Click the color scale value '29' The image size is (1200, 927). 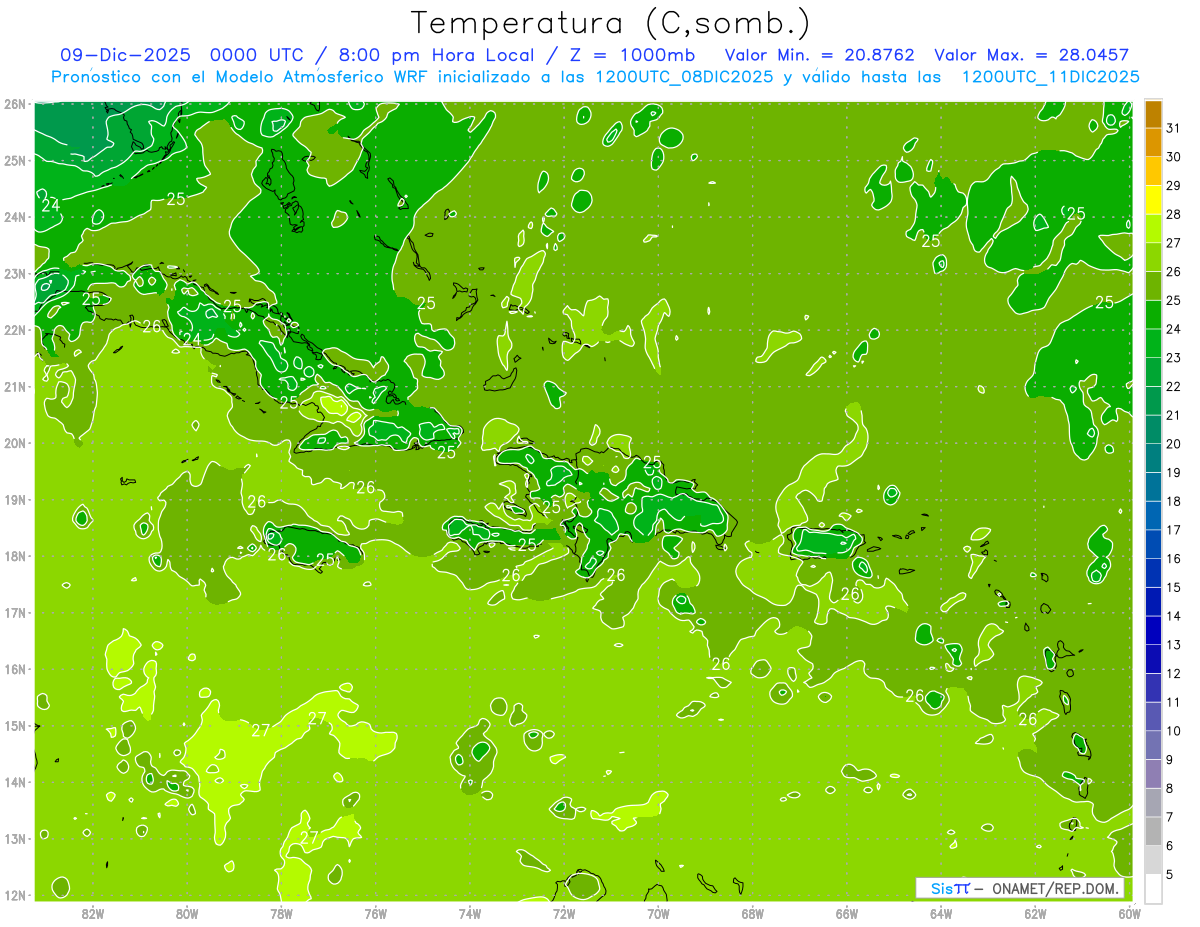coord(1173,186)
